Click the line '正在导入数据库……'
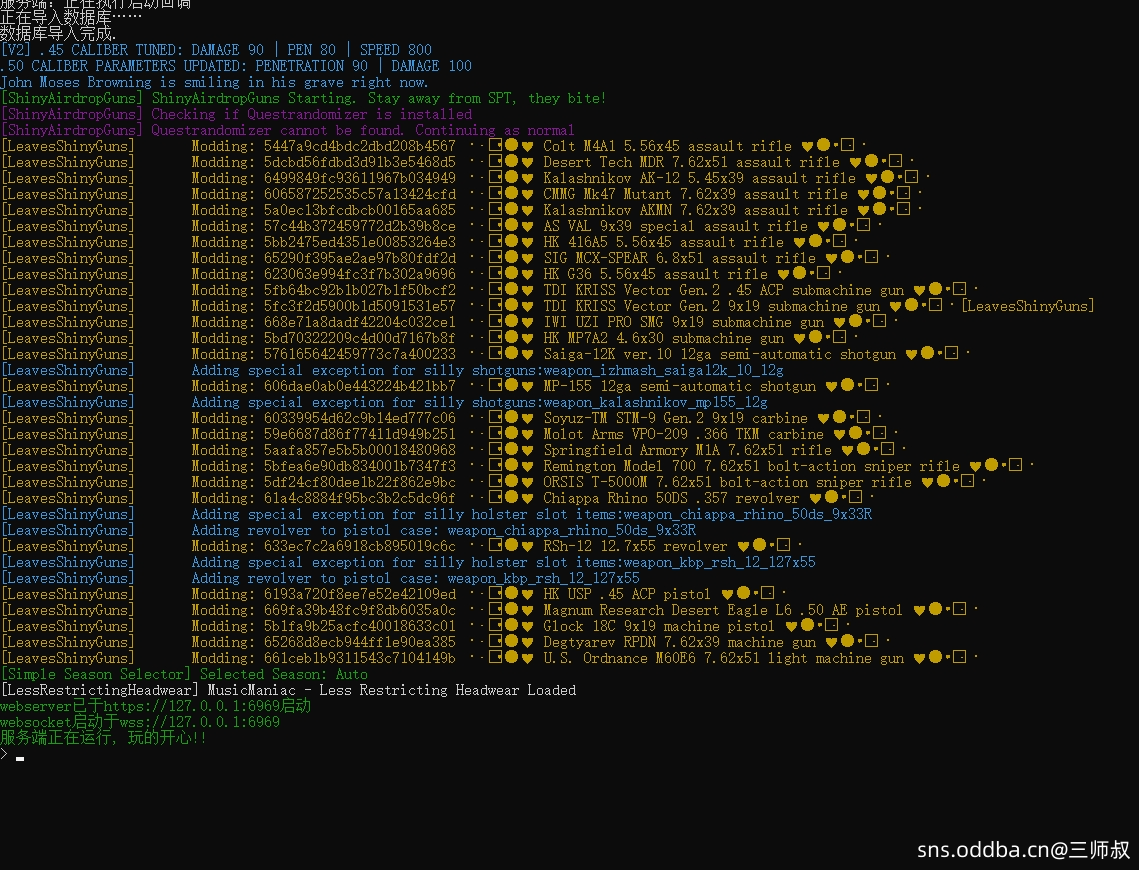 (71, 17)
